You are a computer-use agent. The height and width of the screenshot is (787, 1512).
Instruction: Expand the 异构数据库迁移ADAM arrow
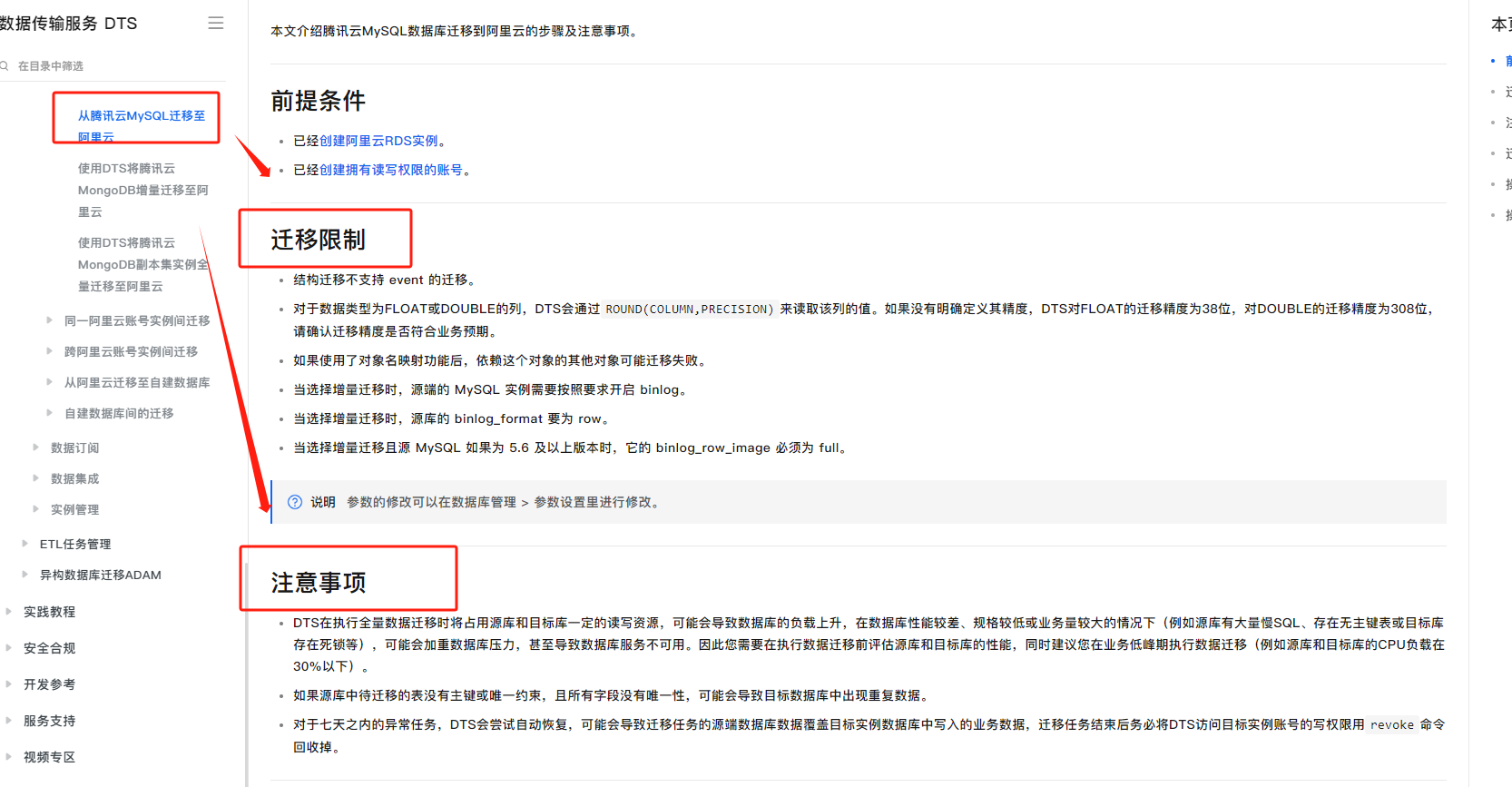click(x=25, y=574)
